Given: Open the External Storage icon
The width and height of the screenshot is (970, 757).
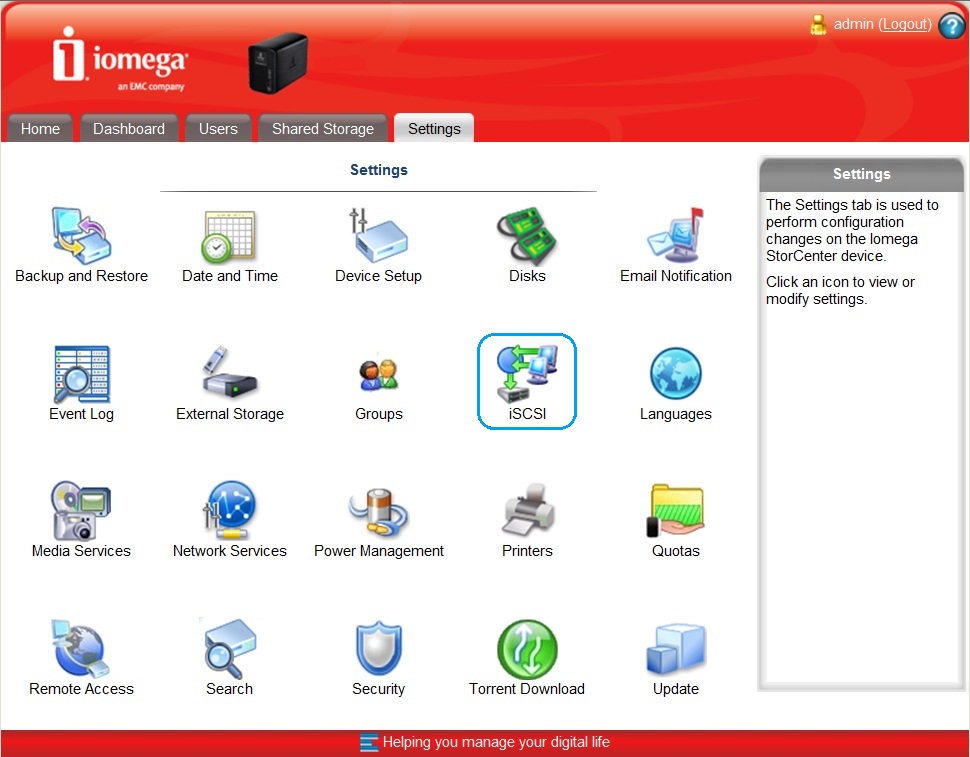Looking at the screenshot, I should [x=230, y=373].
